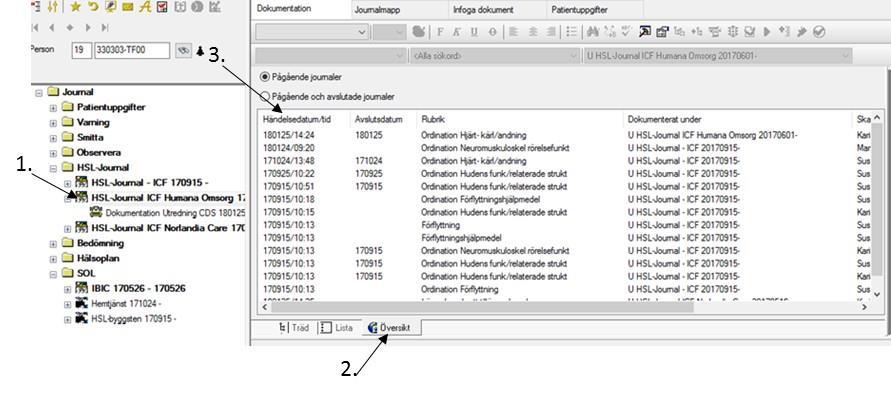Click the black magnifier window icon
This screenshot has width=891, height=396.
pos(644,32)
